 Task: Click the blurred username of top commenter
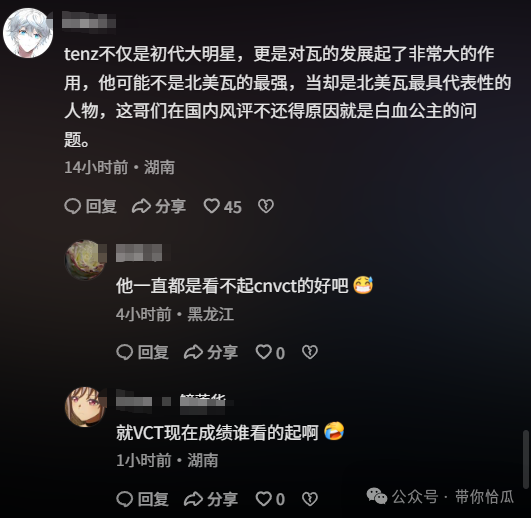tap(89, 21)
